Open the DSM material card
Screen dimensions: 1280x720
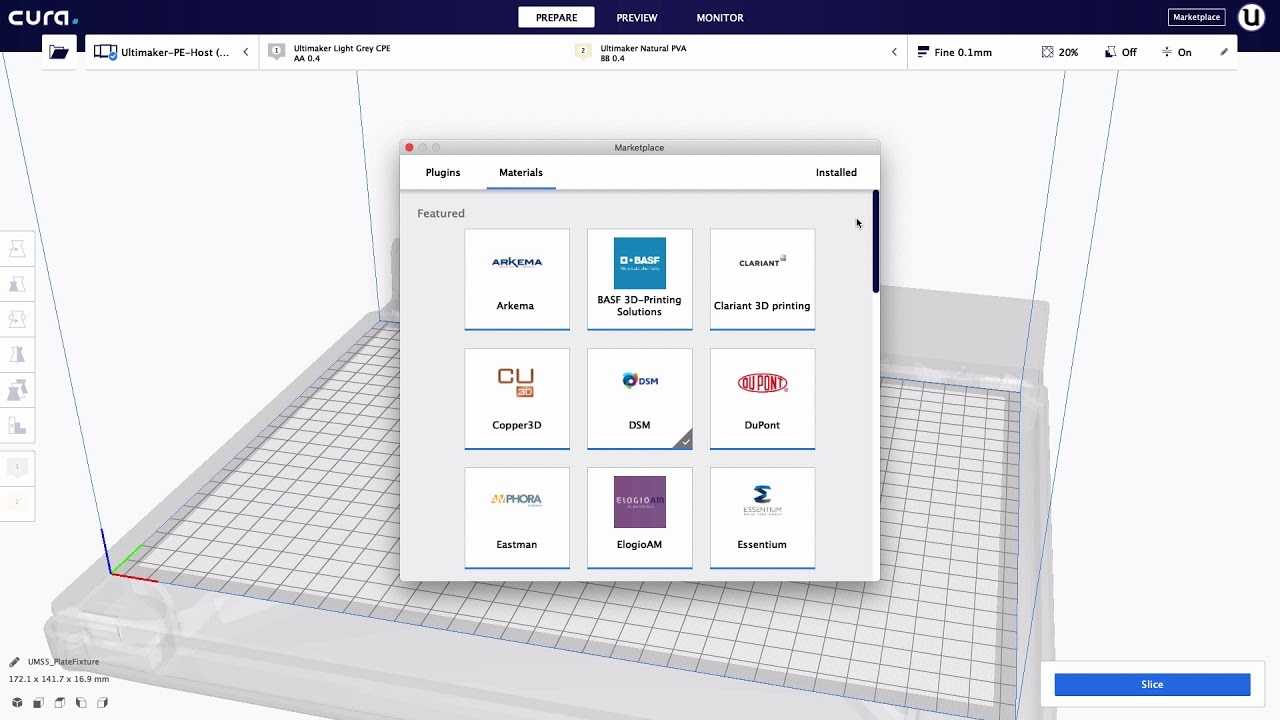(x=640, y=398)
